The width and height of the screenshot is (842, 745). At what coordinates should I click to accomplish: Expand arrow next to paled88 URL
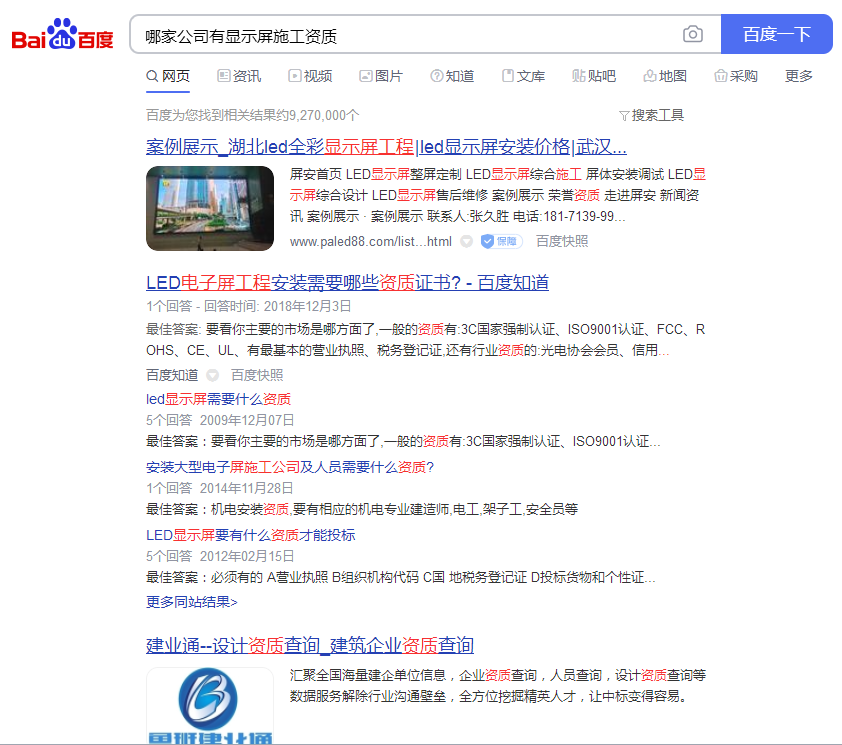pyautogui.click(x=467, y=242)
